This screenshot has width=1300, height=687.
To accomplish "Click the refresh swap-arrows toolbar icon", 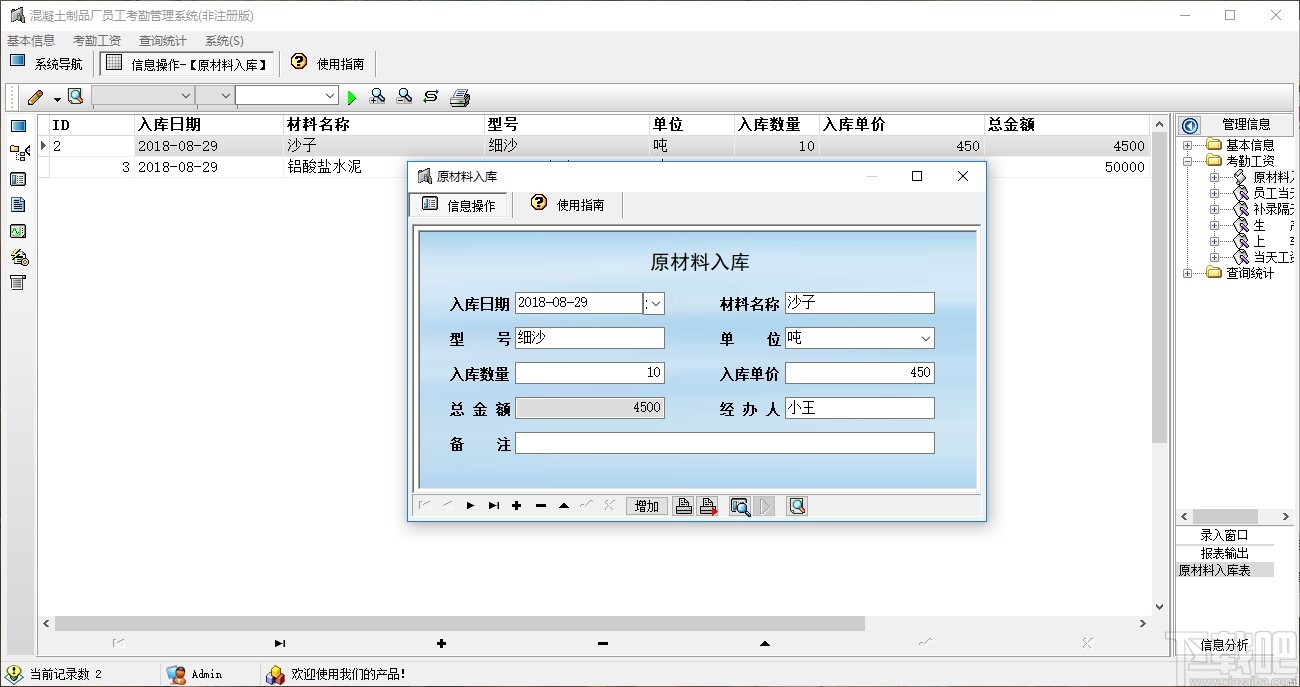I will [x=431, y=97].
